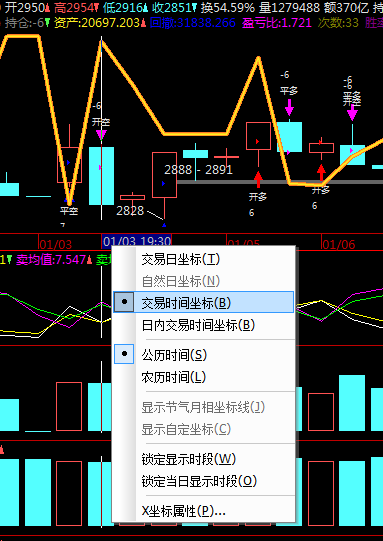Select 交易日坐标(T) menu entry
Screen dimensions: 383x541
click(204, 259)
